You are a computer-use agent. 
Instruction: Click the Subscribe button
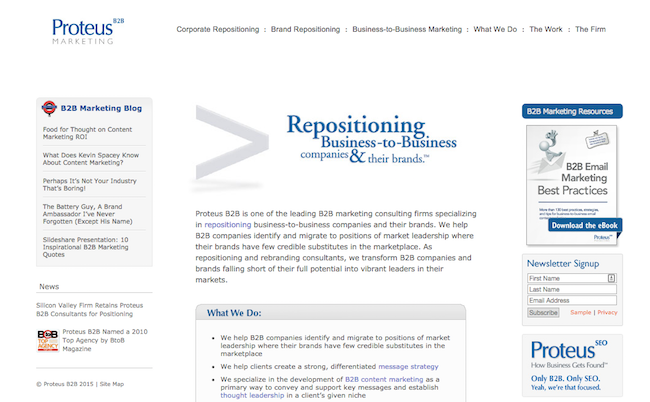(x=543, y=312)
